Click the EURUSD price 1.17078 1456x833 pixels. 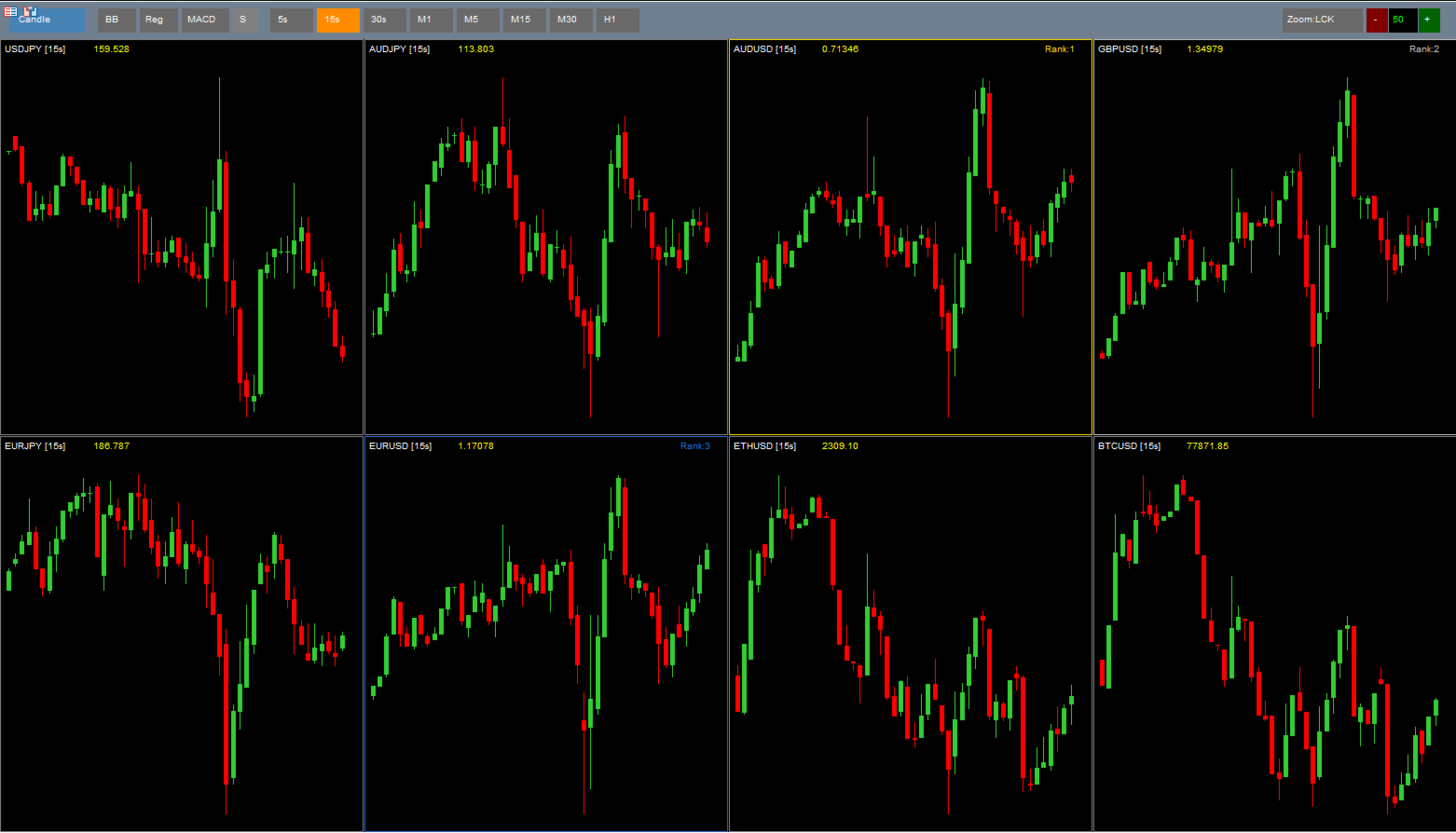click(x=476, y=446)
